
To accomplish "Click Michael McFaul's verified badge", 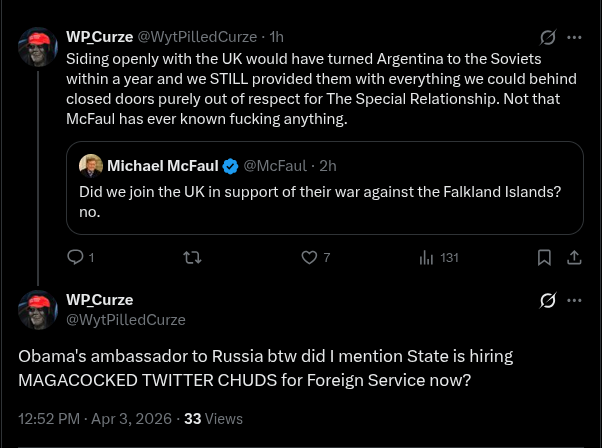I will pos(230,166).
